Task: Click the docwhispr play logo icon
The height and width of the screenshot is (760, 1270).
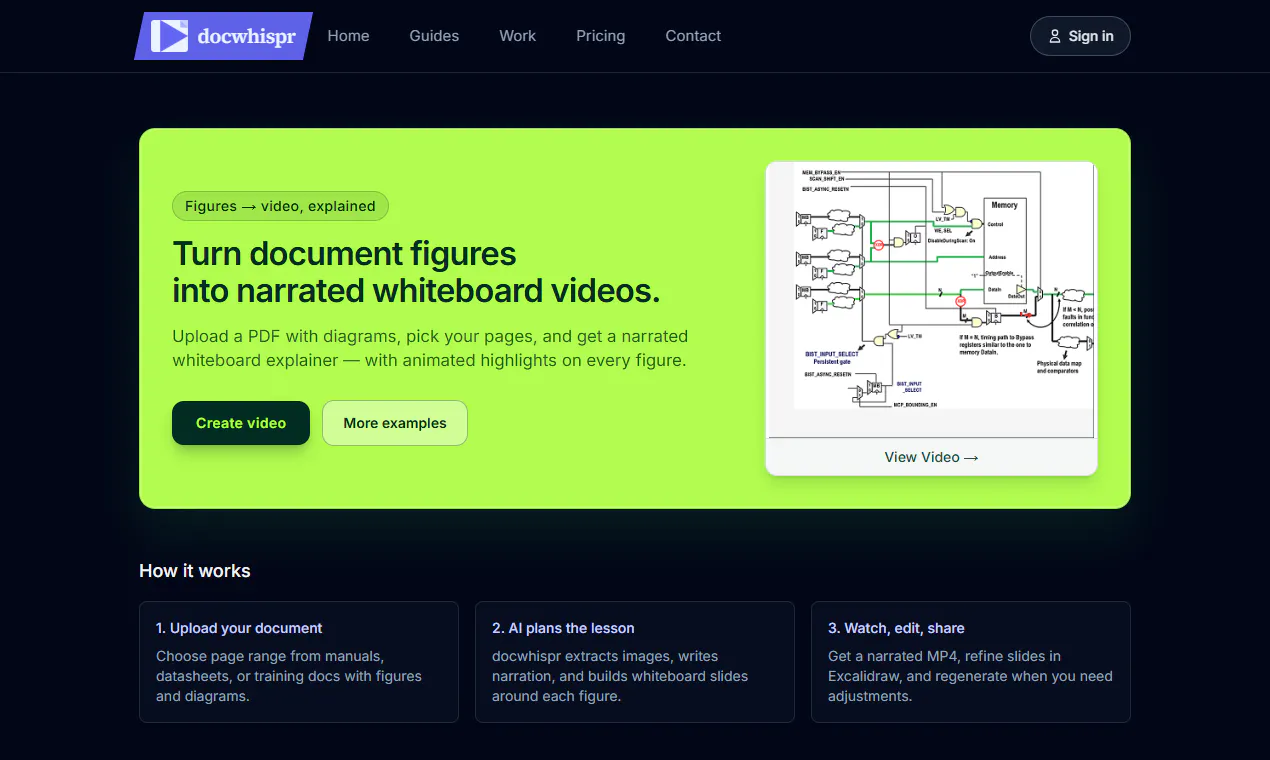Action: [x=169, y=36]
